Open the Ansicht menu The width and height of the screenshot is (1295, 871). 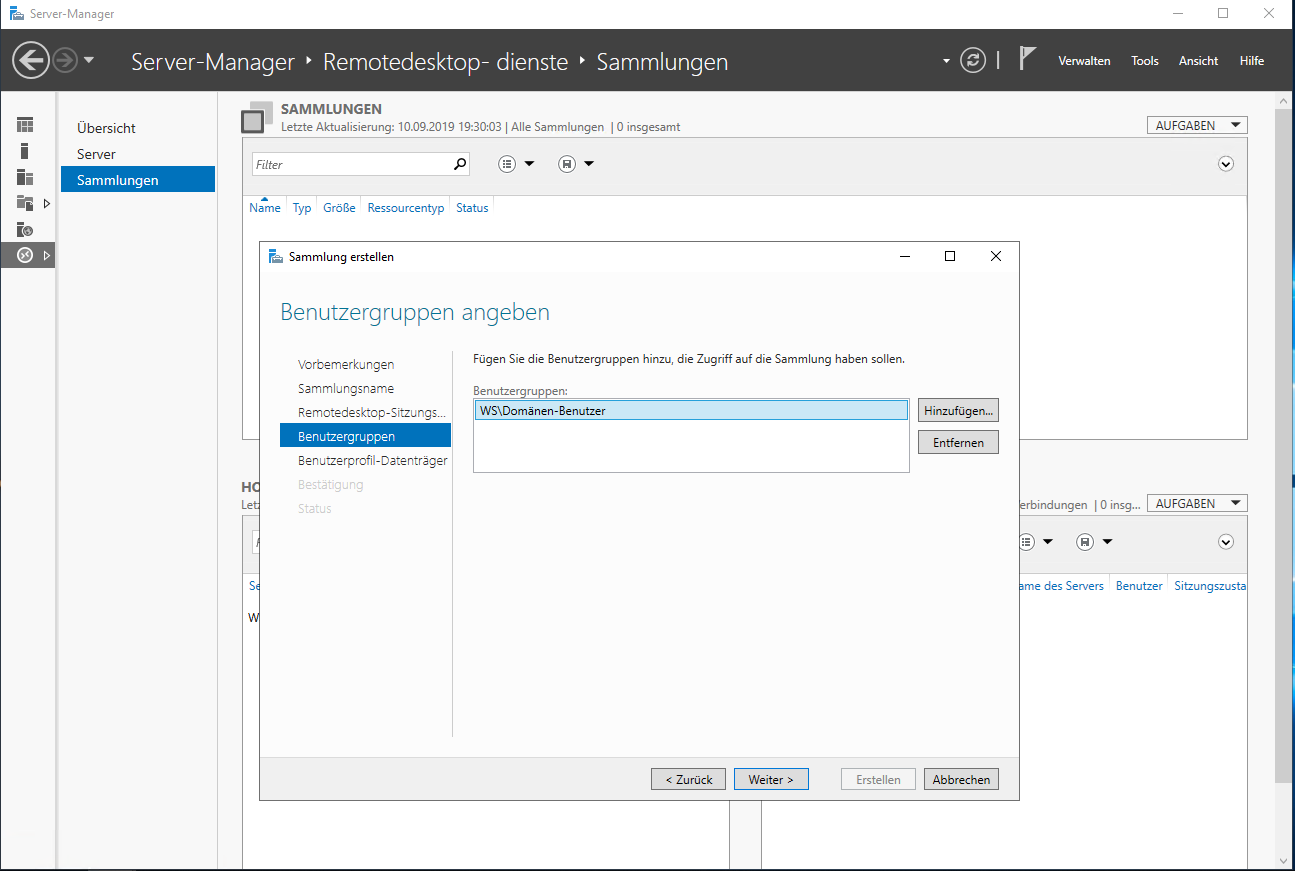1198,61
